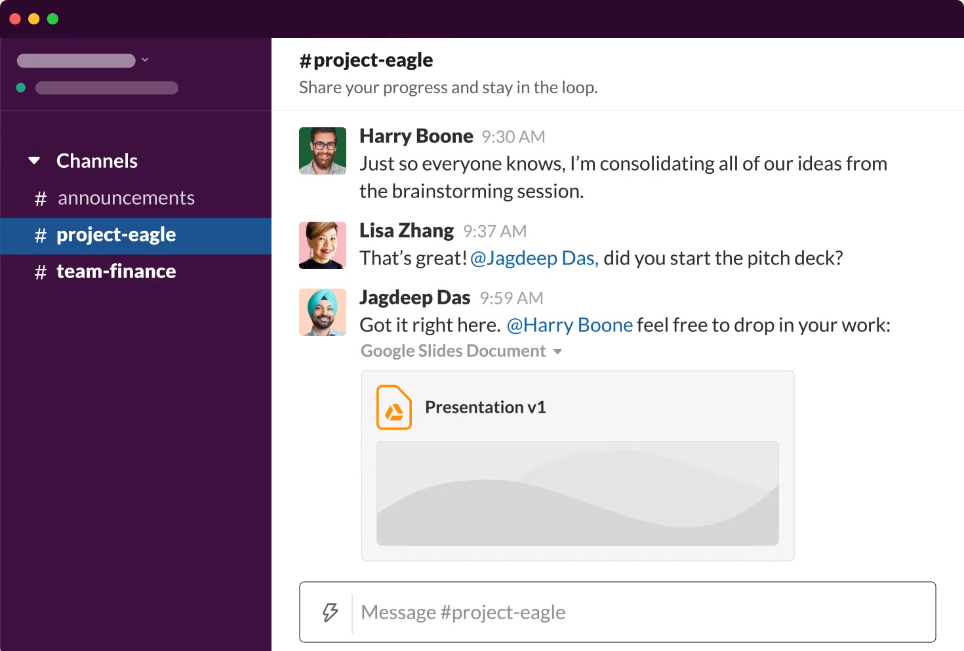Open the Presentation v1 file title
The width and height of the screenshot is (964, 651).
click(x=485, y=407)
